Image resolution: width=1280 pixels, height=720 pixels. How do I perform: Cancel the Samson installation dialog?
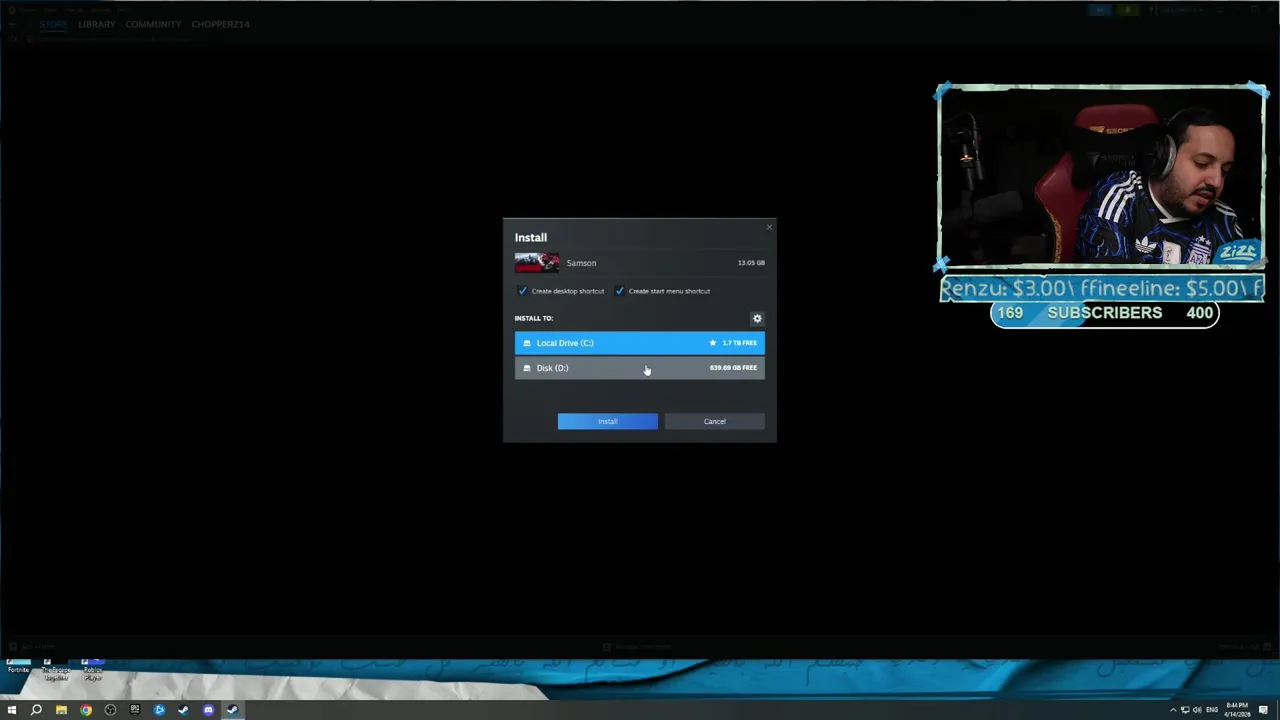click(x=714, y=421)
